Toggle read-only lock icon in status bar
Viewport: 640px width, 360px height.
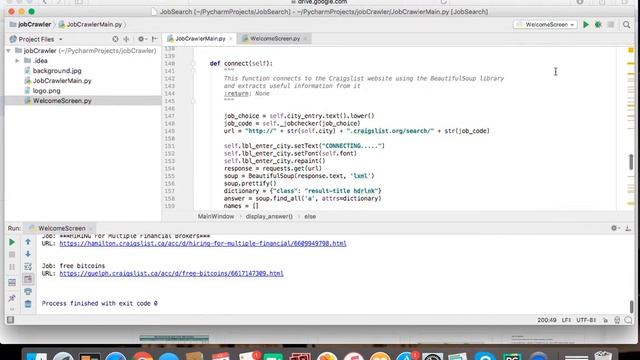[605, 320]
